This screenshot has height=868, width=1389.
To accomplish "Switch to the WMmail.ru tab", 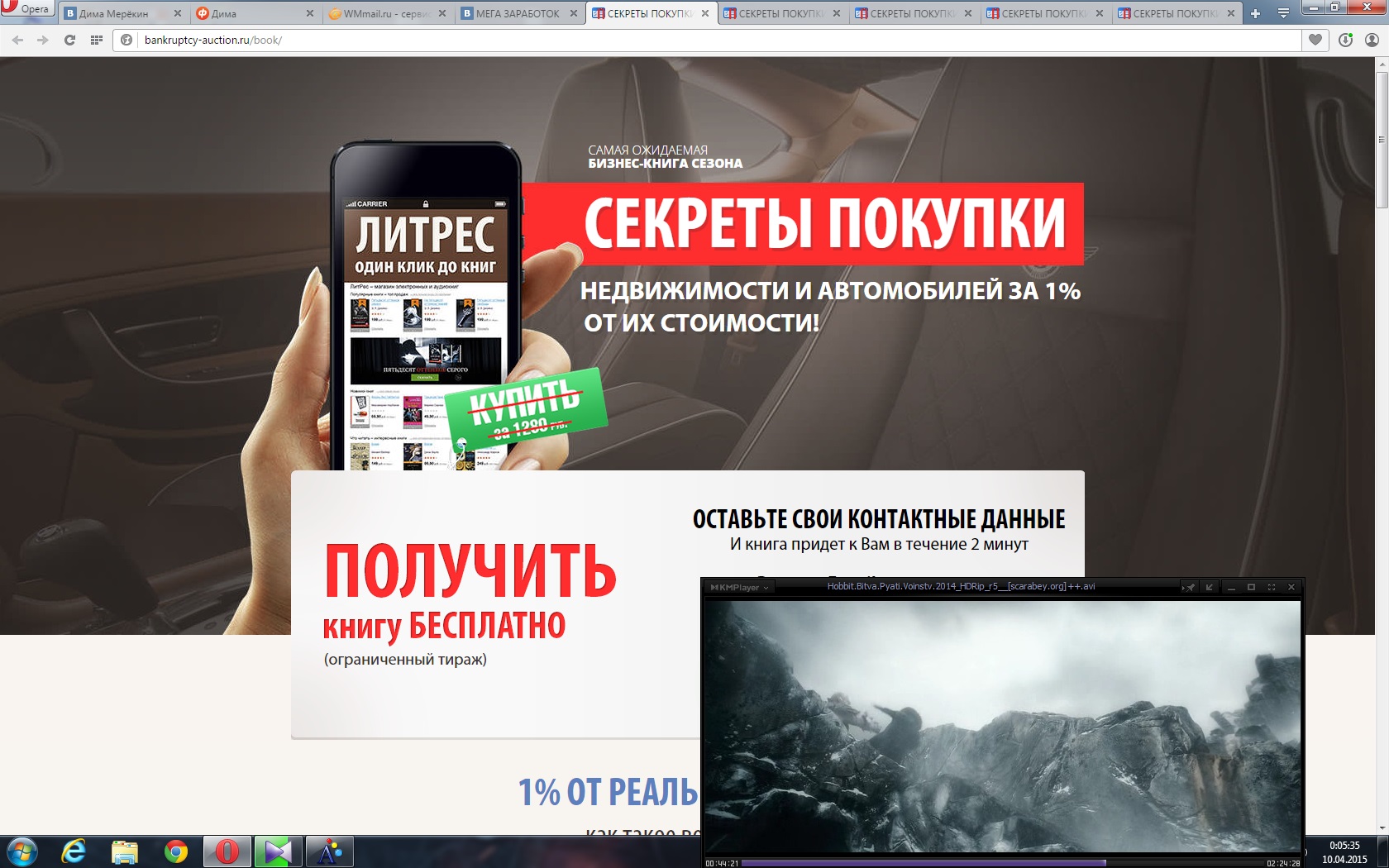I will (387, 13).
